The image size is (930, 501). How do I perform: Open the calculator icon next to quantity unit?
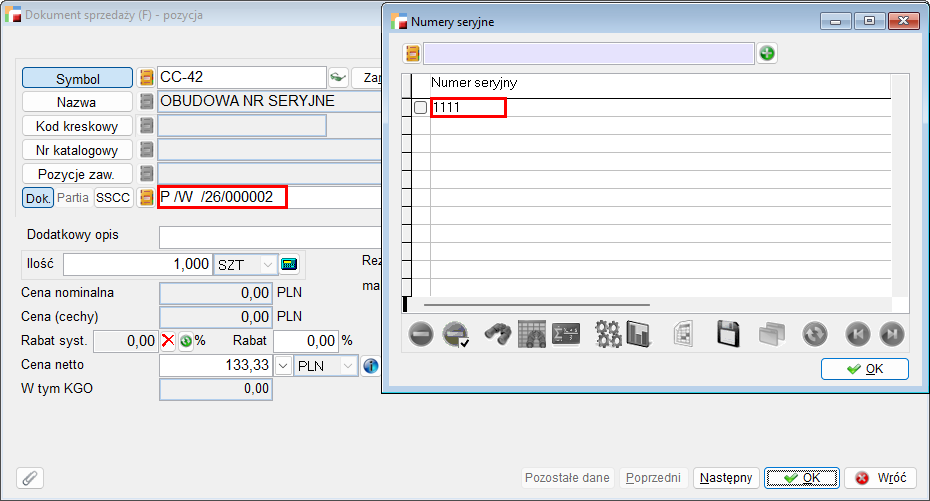[290, 264]
